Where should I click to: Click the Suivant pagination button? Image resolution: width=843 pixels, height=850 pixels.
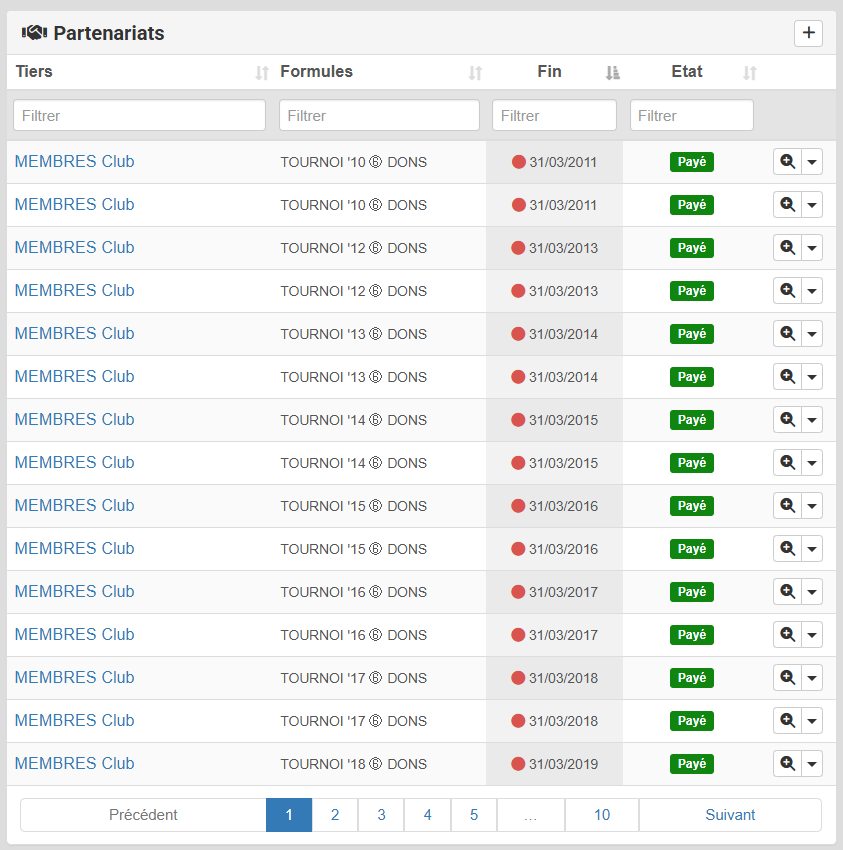pyautogui.click(x=730, y=815)
